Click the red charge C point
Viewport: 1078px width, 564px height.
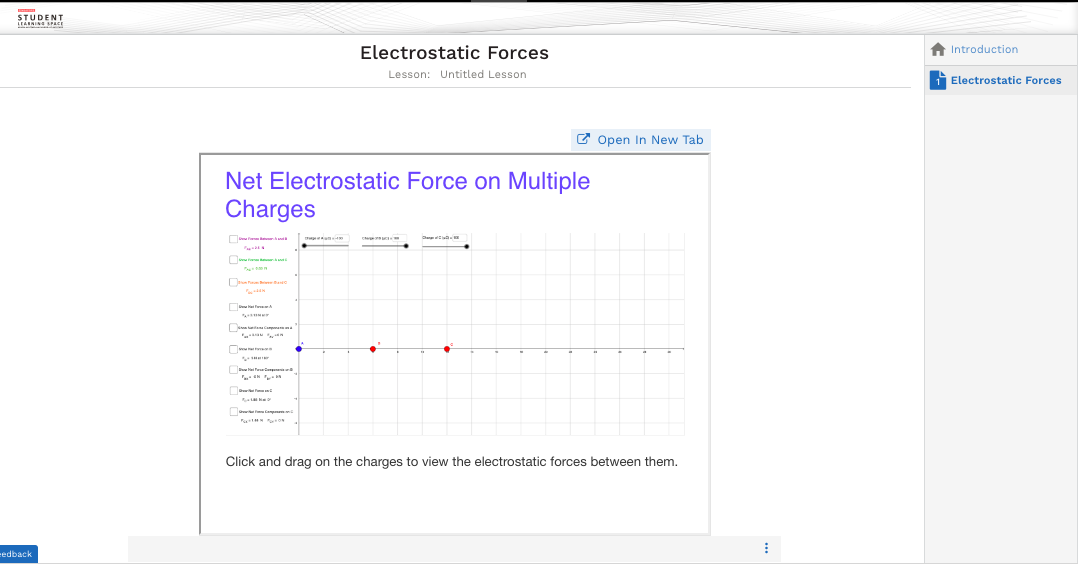[x=447, y=349]
